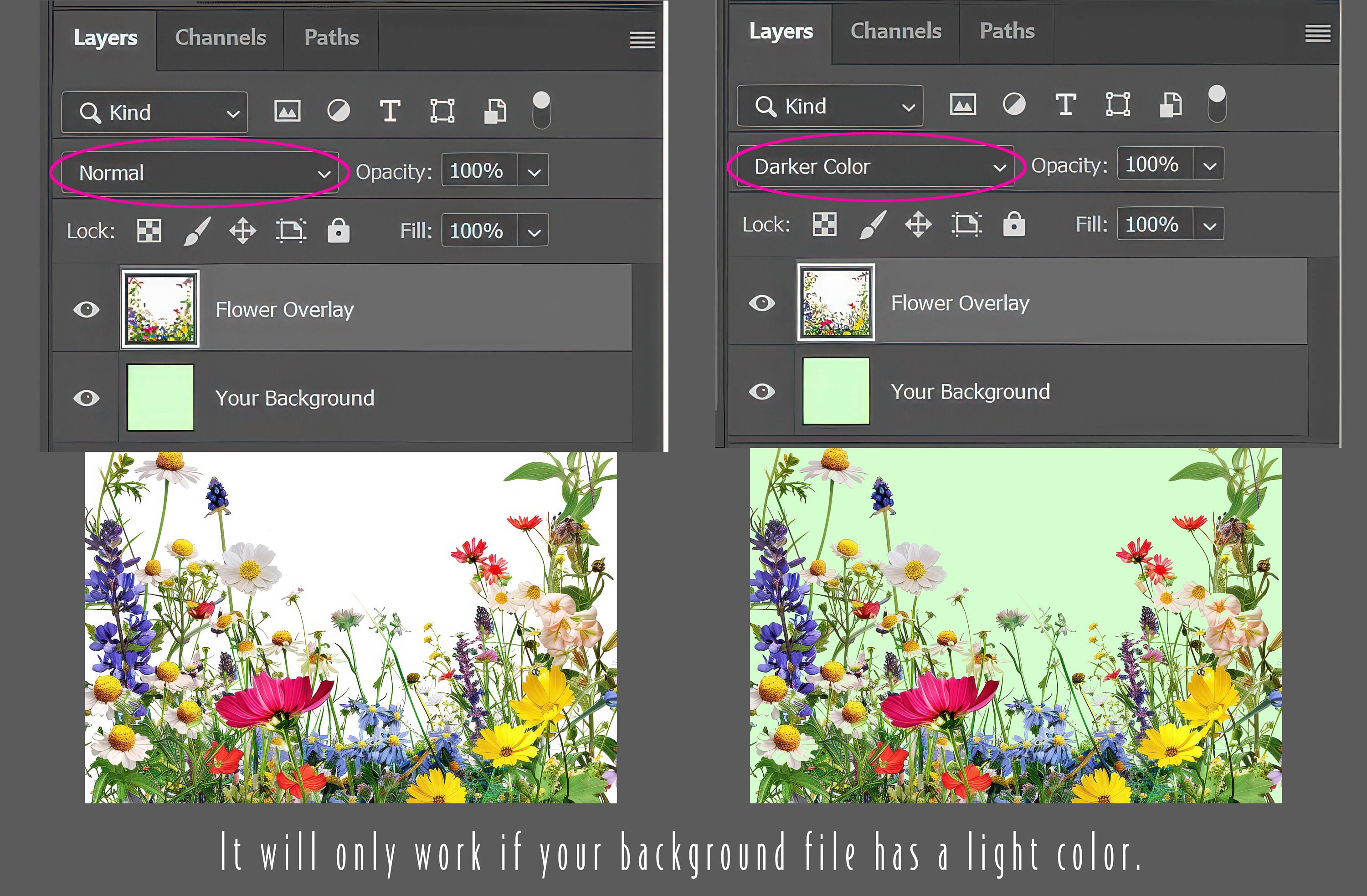Select the type layers filter icon
The height and width of the screenshot is (896, 1367).
coord(391,111)
